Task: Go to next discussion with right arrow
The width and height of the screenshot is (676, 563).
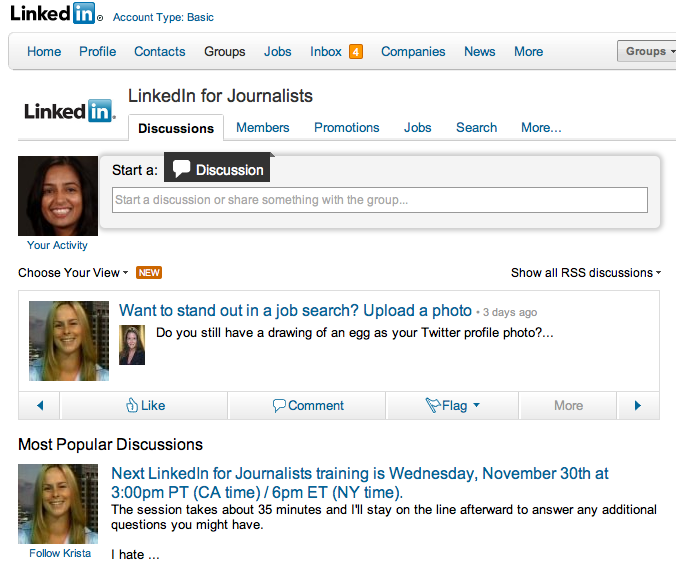Action: pos(638,405)
